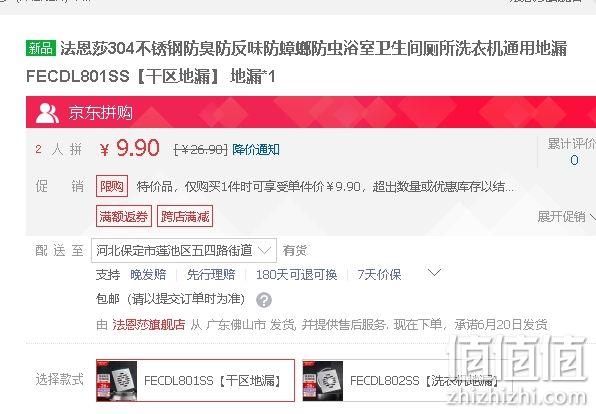The height and width of the screenshot is (414, 596).
Task: Click the 晚发赔 service link
Action: click(x=148, y=274)
